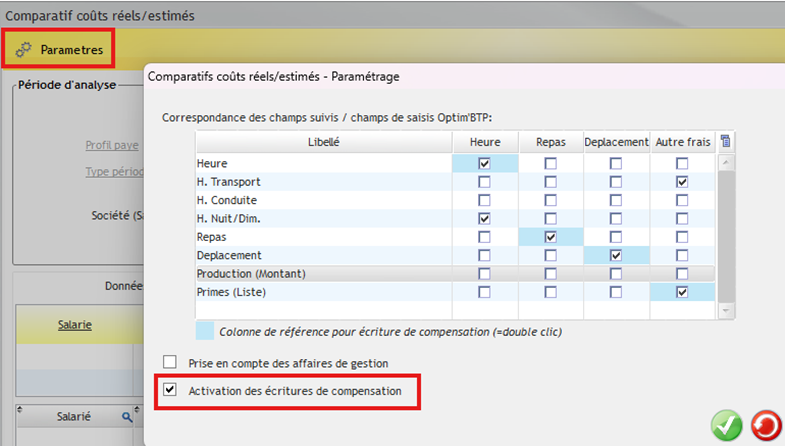Click the table options icon beside Autre frais

725,142
